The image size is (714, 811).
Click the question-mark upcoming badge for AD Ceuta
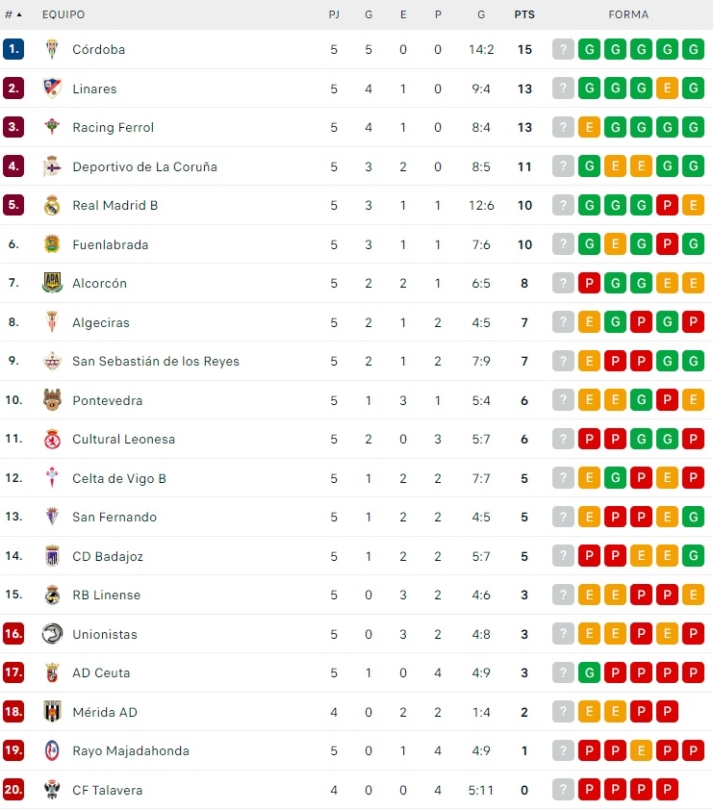pyautogui.click(x=563, y=673)
